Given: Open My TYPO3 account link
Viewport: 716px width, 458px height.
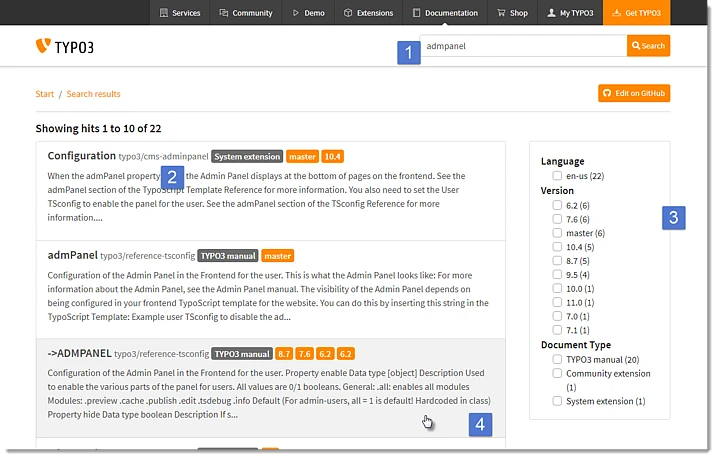Looking at the screenshot, I should pyautogui.click(x=571, y=13).
